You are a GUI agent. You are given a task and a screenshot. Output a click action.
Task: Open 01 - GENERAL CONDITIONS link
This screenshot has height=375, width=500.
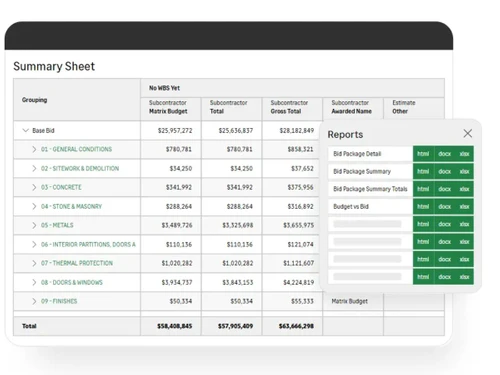tap(76, 149)
